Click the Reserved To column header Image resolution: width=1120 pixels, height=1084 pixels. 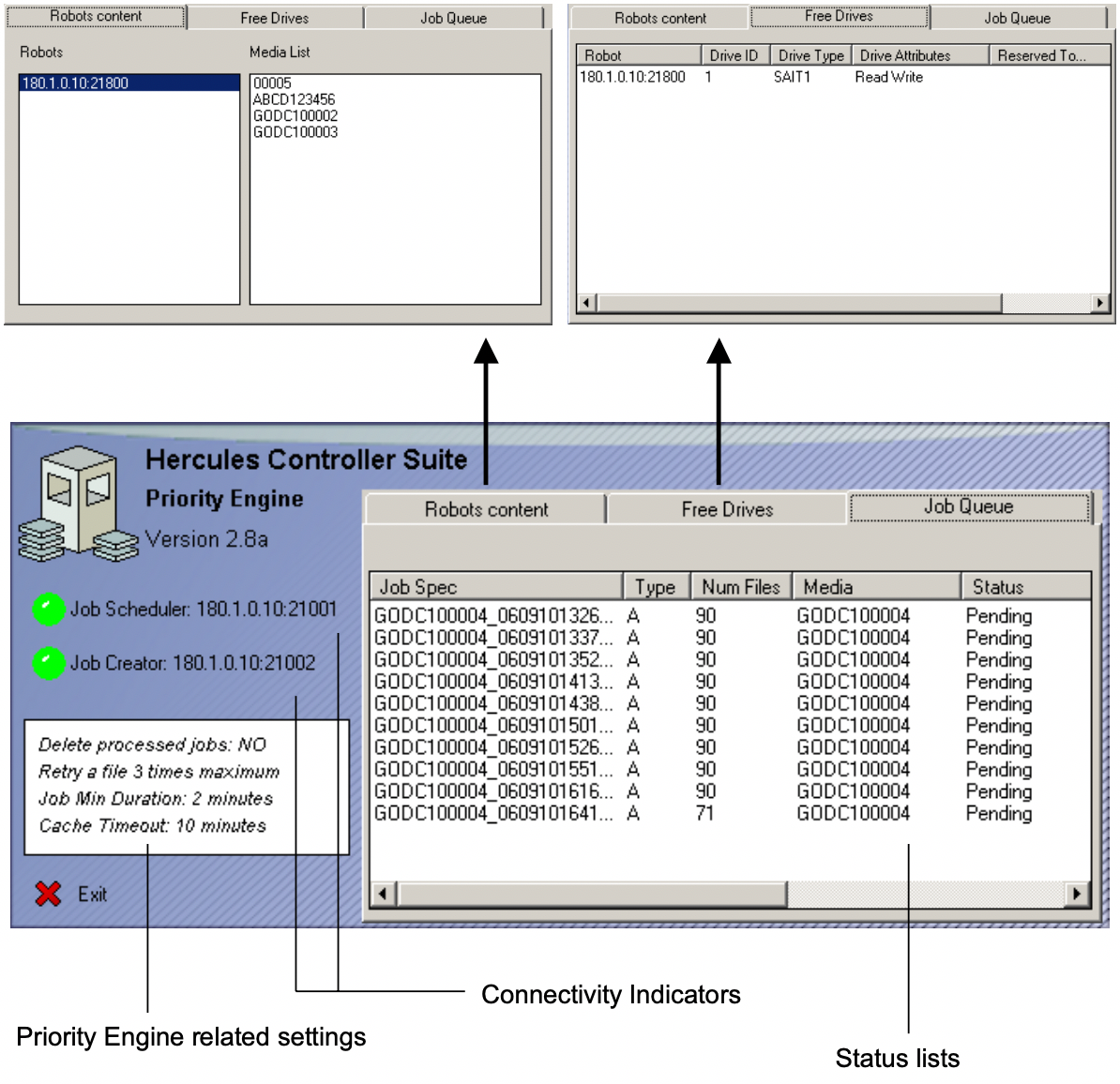point(1050,55)
